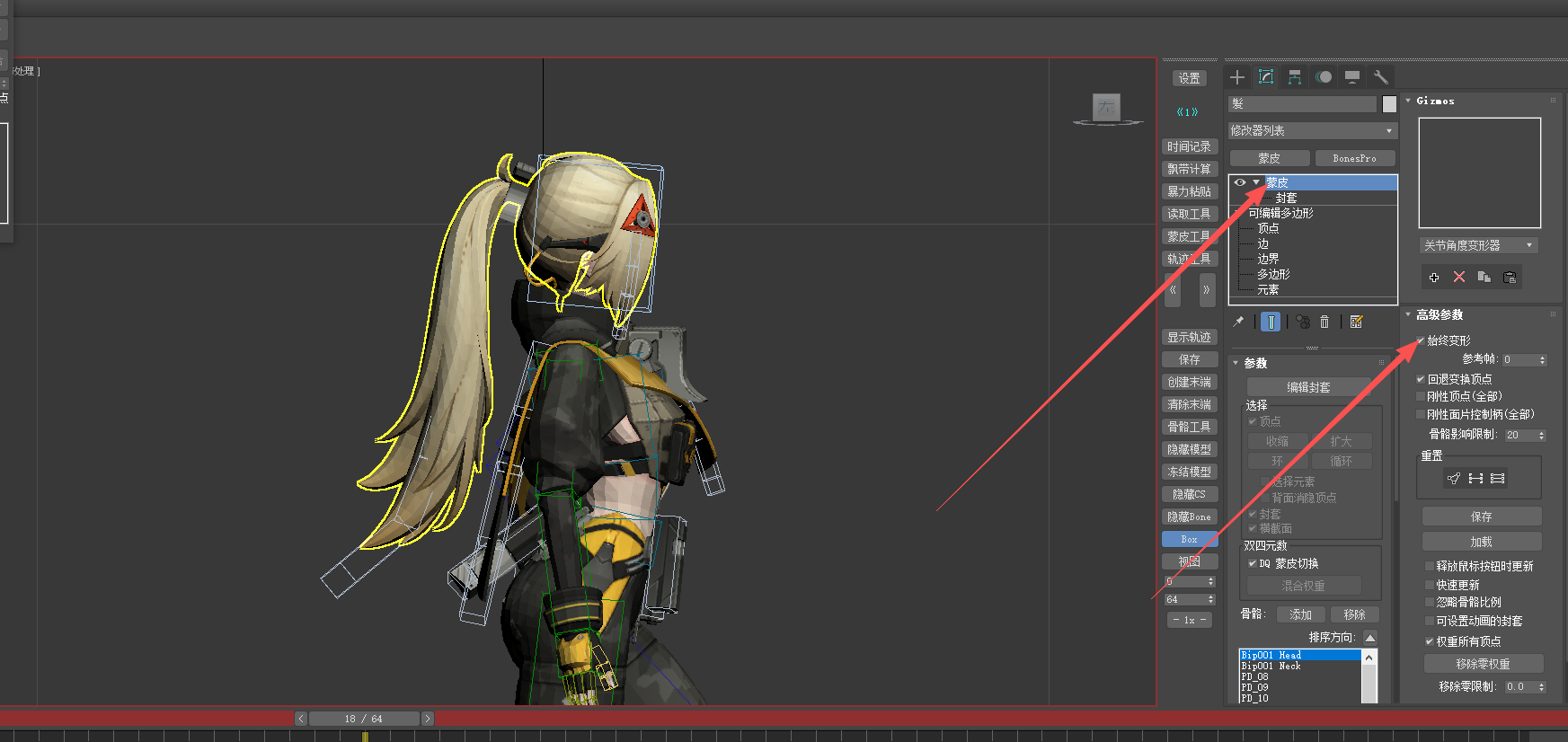Collapse the 参数 rollout
Viewport: 1568px width, 742px height.
(x=1236, y=363)
